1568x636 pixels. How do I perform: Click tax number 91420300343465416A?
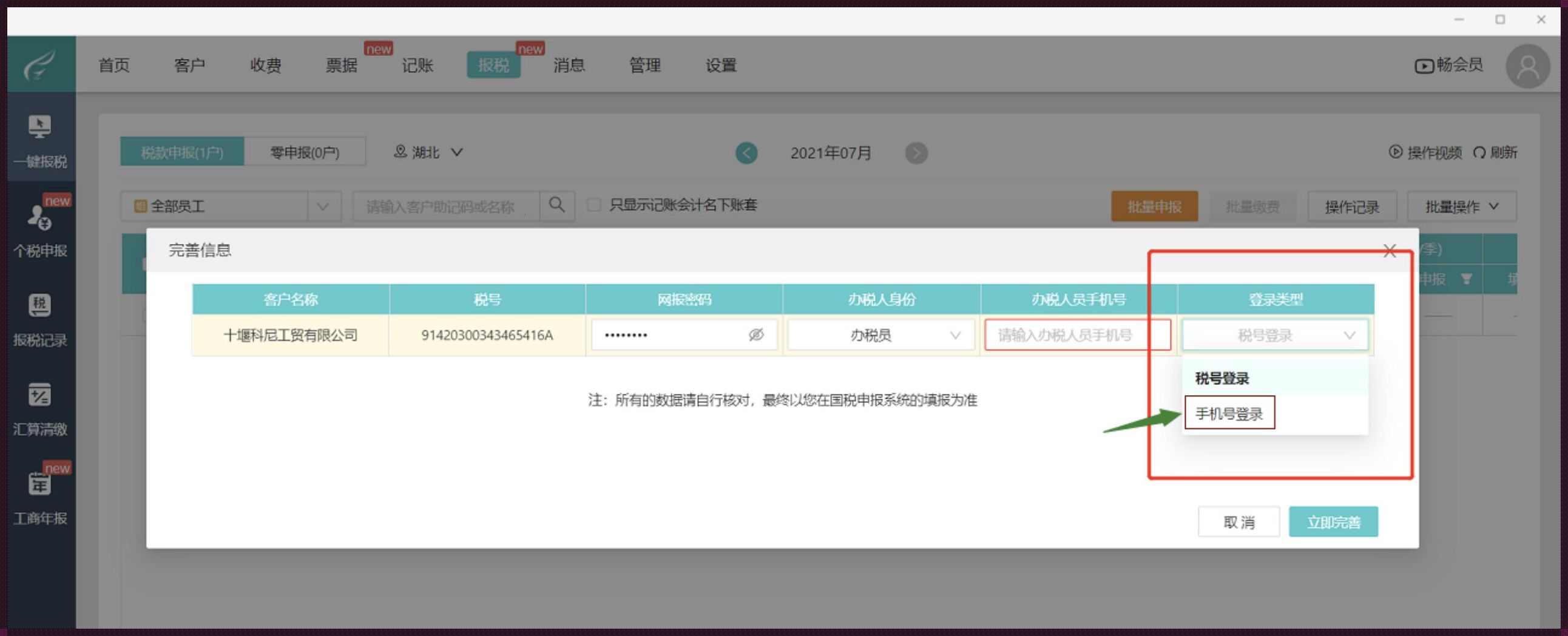tap(487, 335)
